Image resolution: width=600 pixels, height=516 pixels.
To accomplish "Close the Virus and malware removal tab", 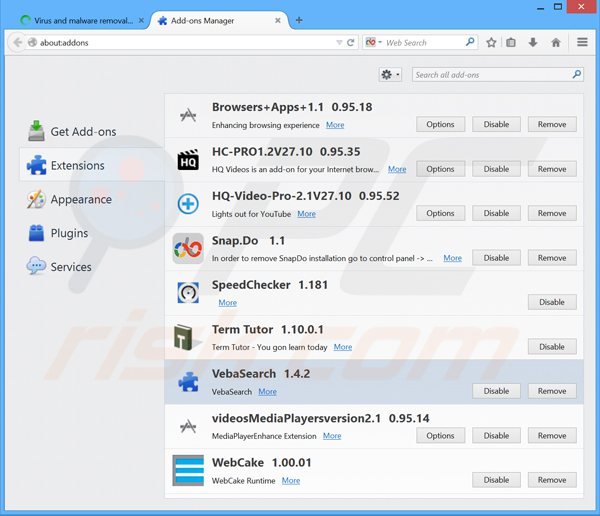I will tap(141, 20).
